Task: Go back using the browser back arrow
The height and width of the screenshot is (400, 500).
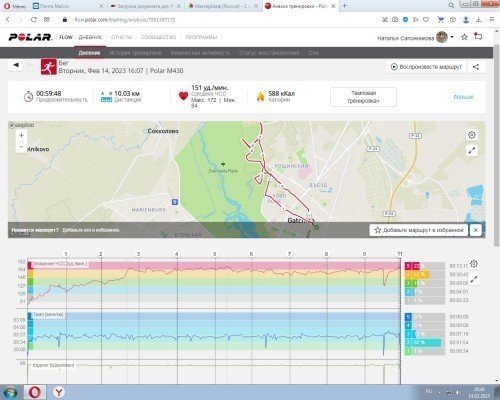Action: pos(8,20)
